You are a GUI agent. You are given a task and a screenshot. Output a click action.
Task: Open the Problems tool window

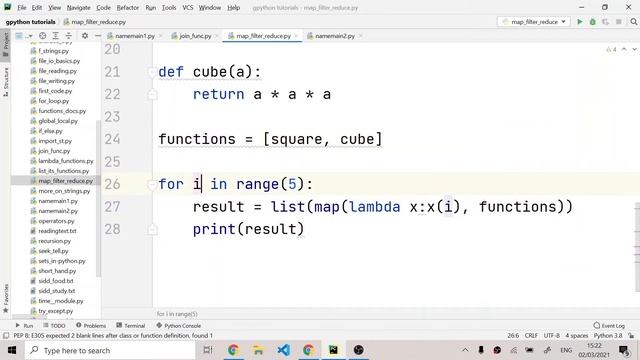[x=91, y=325]
